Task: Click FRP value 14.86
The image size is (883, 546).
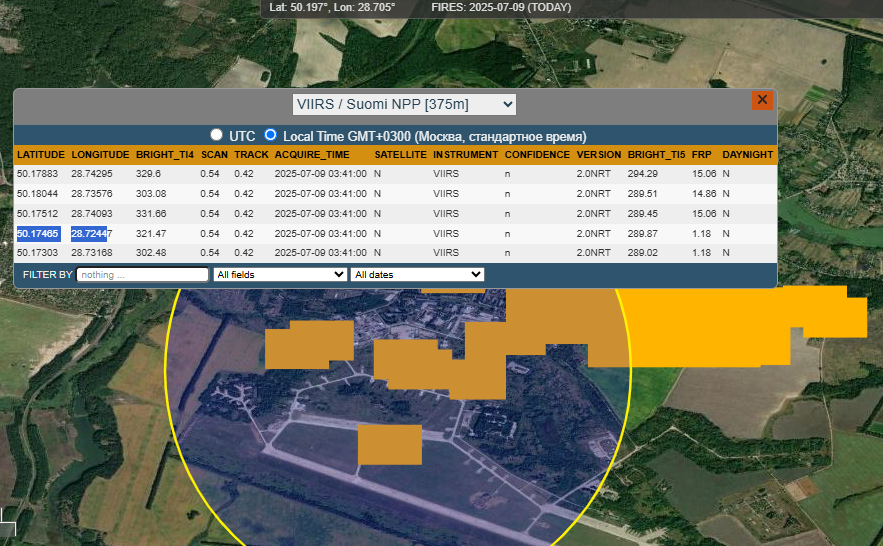Action: (704, 194)
